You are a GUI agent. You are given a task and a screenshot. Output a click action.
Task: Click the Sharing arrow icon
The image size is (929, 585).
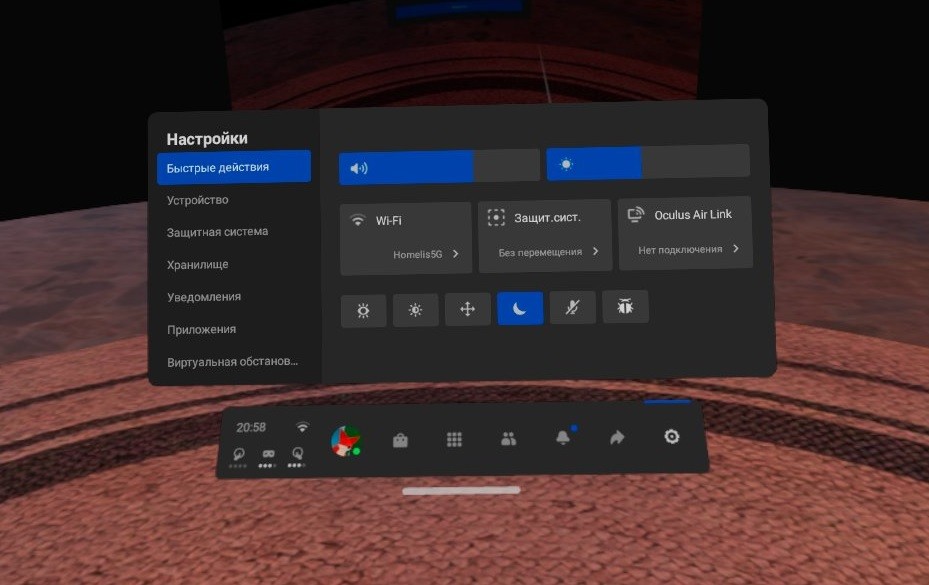click(617, 437)
